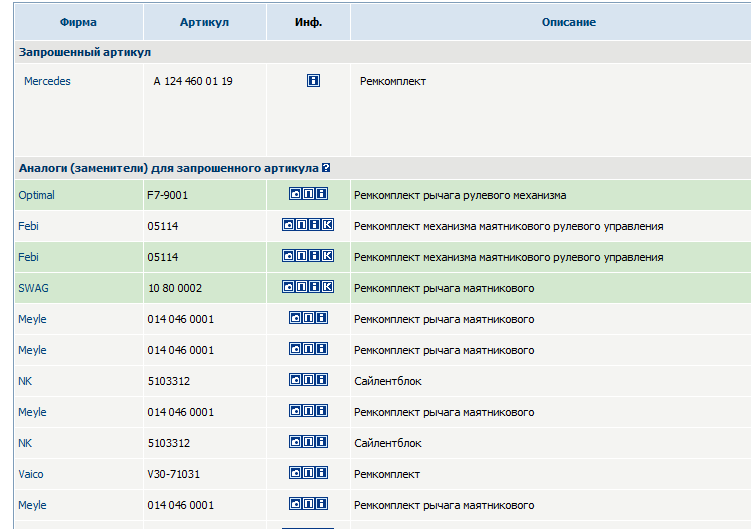Click Ремкомплект description in the Mercedes row
Viewport: 751px width, 529px height.
(x=393, y=81)
